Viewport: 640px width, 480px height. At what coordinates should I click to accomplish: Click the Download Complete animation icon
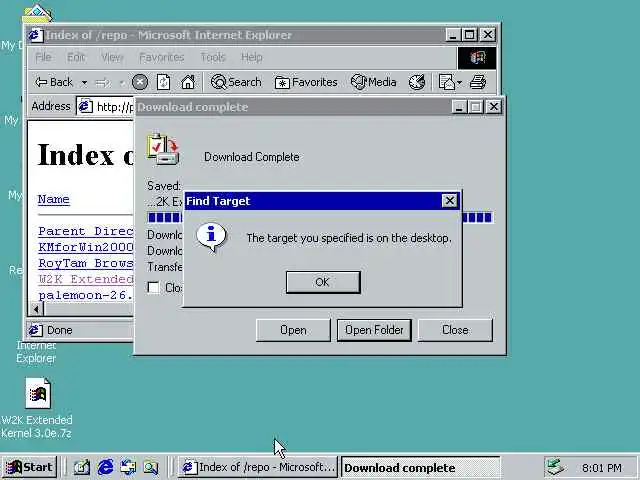(163, 149)
